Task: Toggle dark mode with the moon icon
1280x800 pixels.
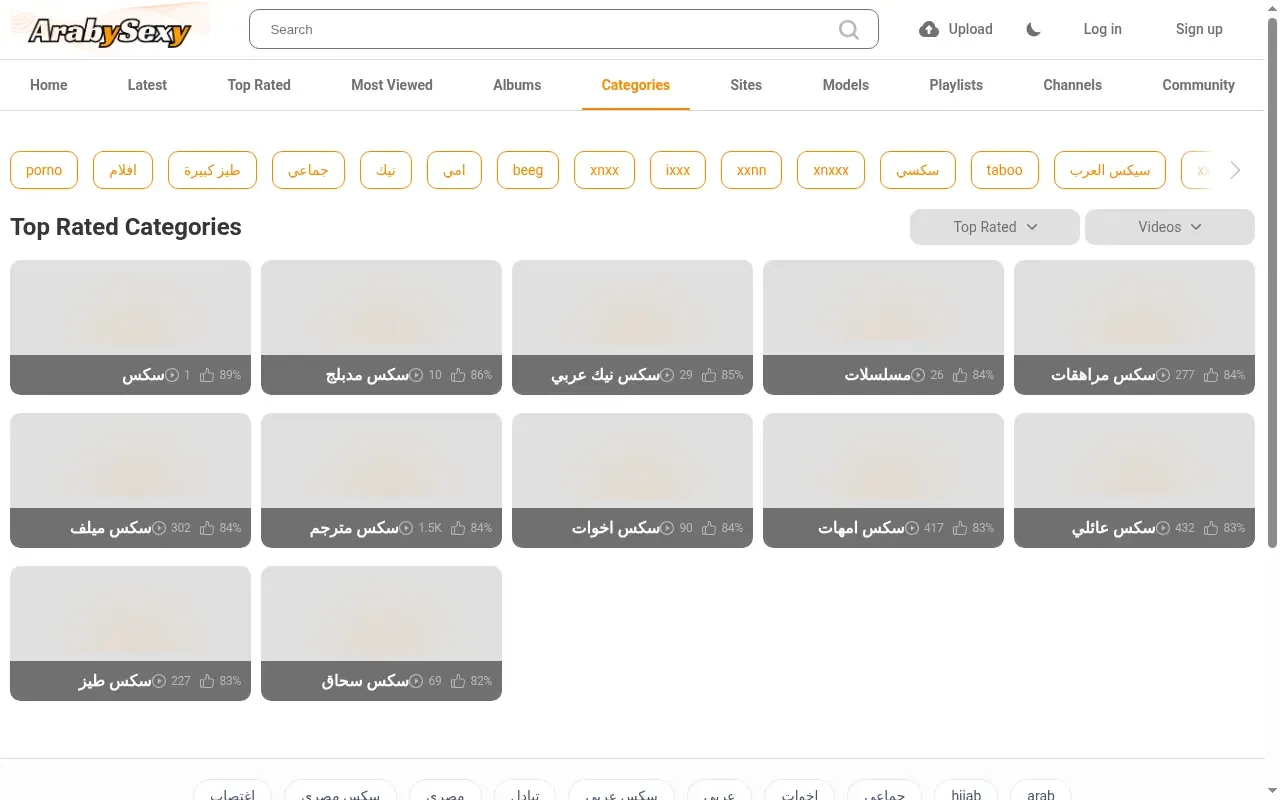Action: tap(1033, 29)
